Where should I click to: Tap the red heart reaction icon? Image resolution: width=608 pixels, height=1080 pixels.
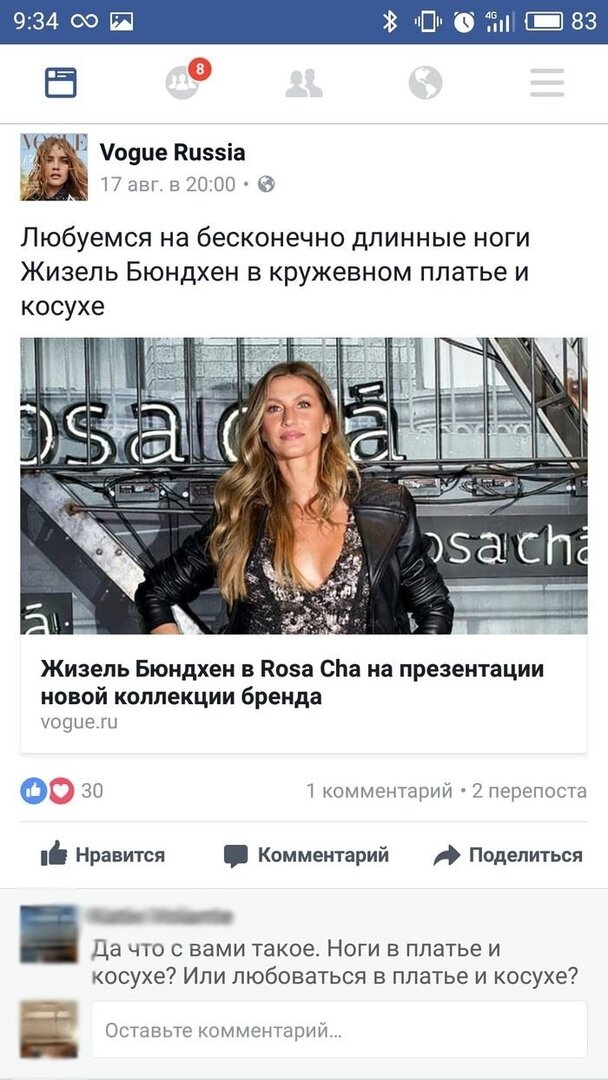click(61, 791)
